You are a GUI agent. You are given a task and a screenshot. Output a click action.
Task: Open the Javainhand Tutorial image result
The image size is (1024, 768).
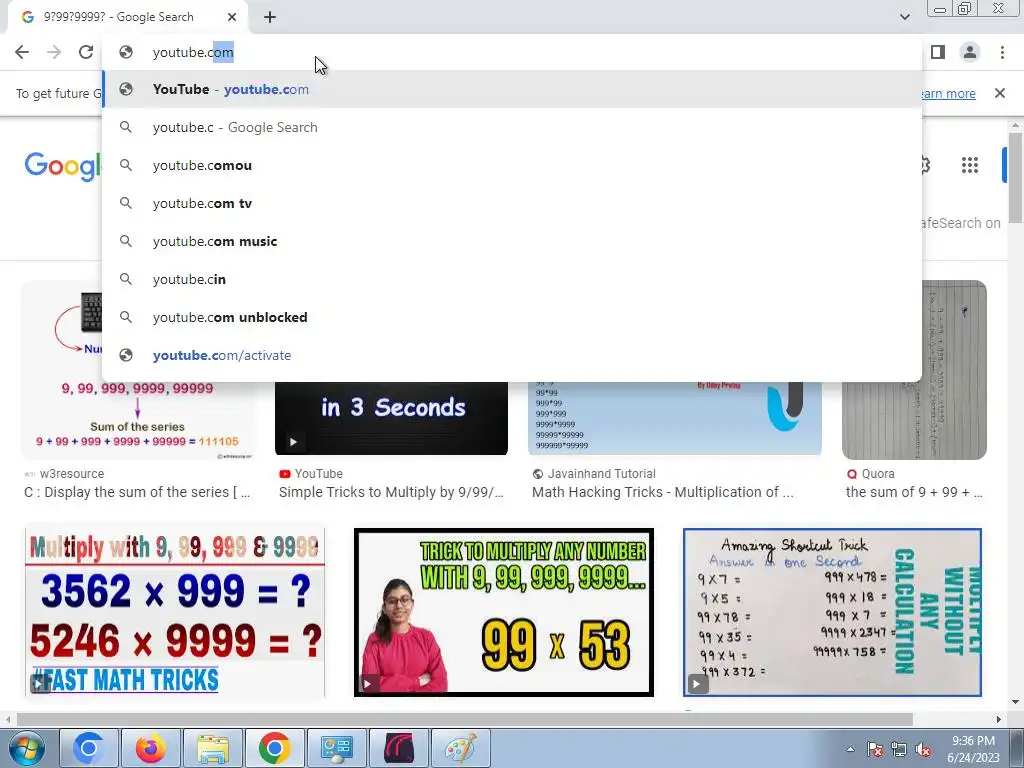[x=675, y=419]
